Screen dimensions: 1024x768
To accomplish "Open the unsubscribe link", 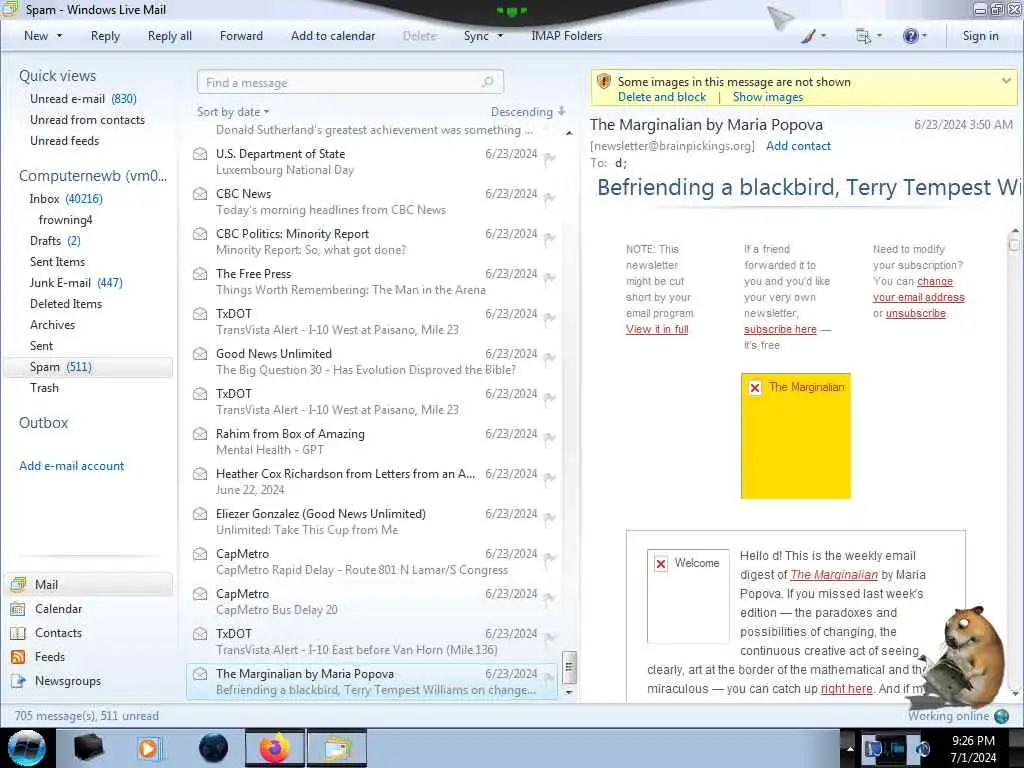I will (x=916, y=313).
